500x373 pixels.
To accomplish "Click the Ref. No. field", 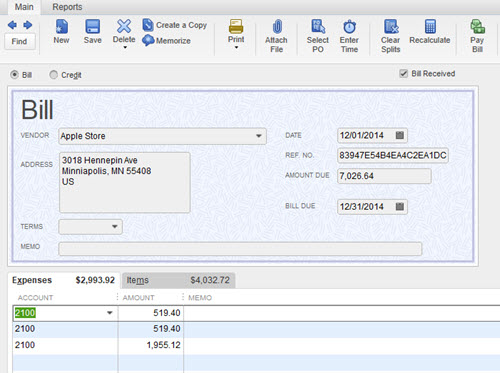I will click(393, 155).
